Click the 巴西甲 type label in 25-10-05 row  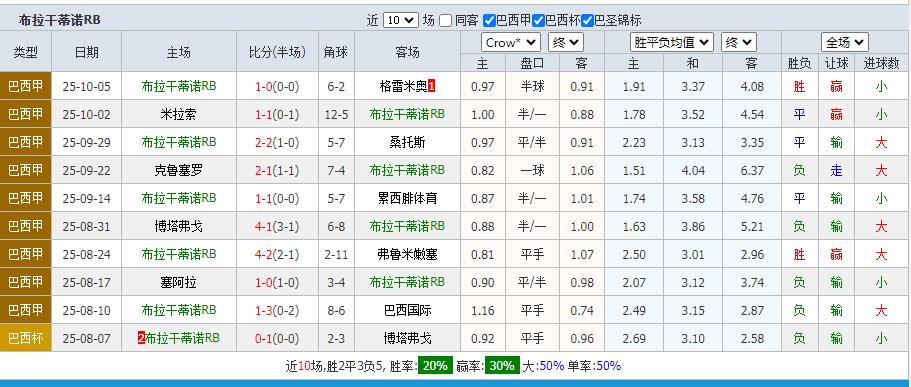(x=26, y=87)
